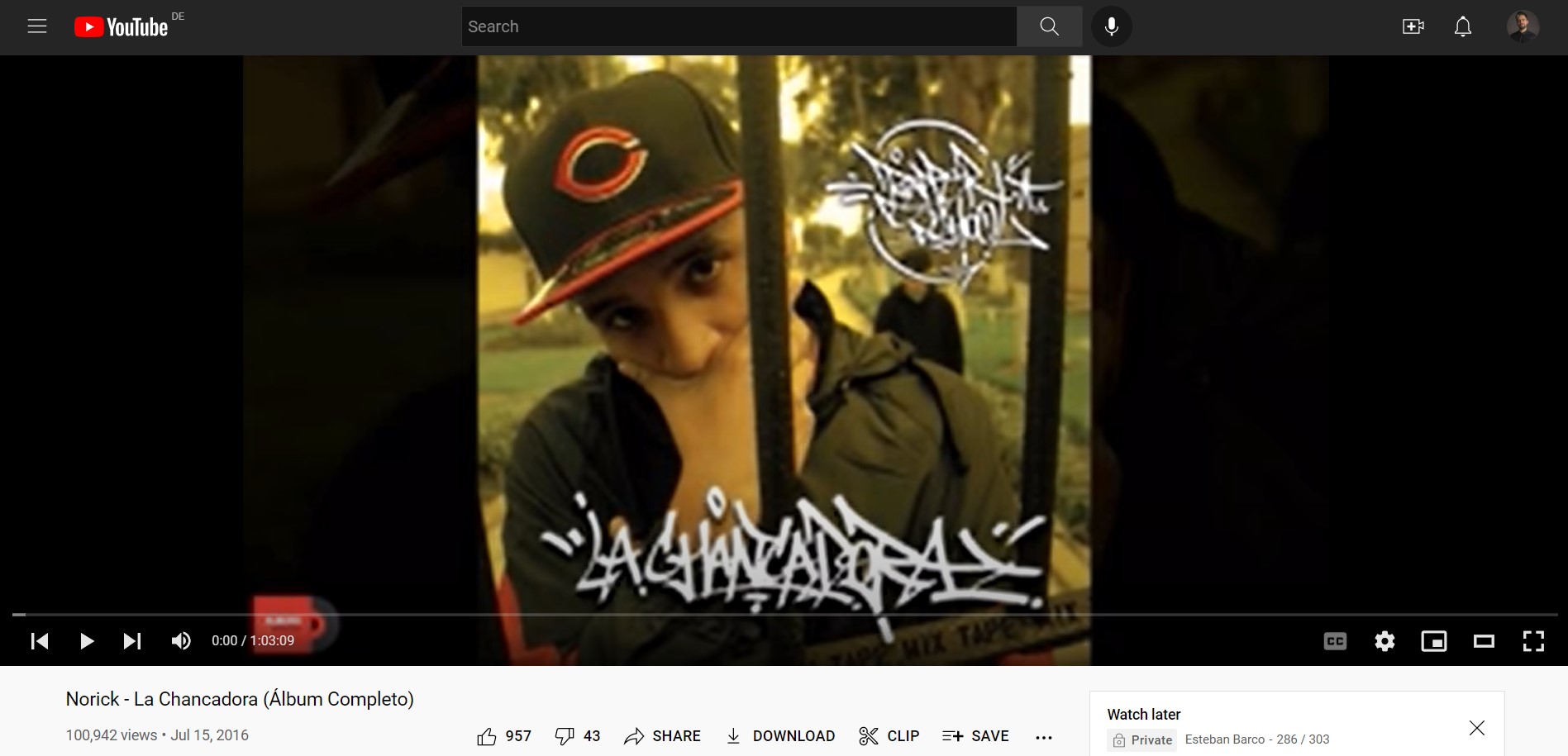Like the video thumbs up

click(504, 736)
